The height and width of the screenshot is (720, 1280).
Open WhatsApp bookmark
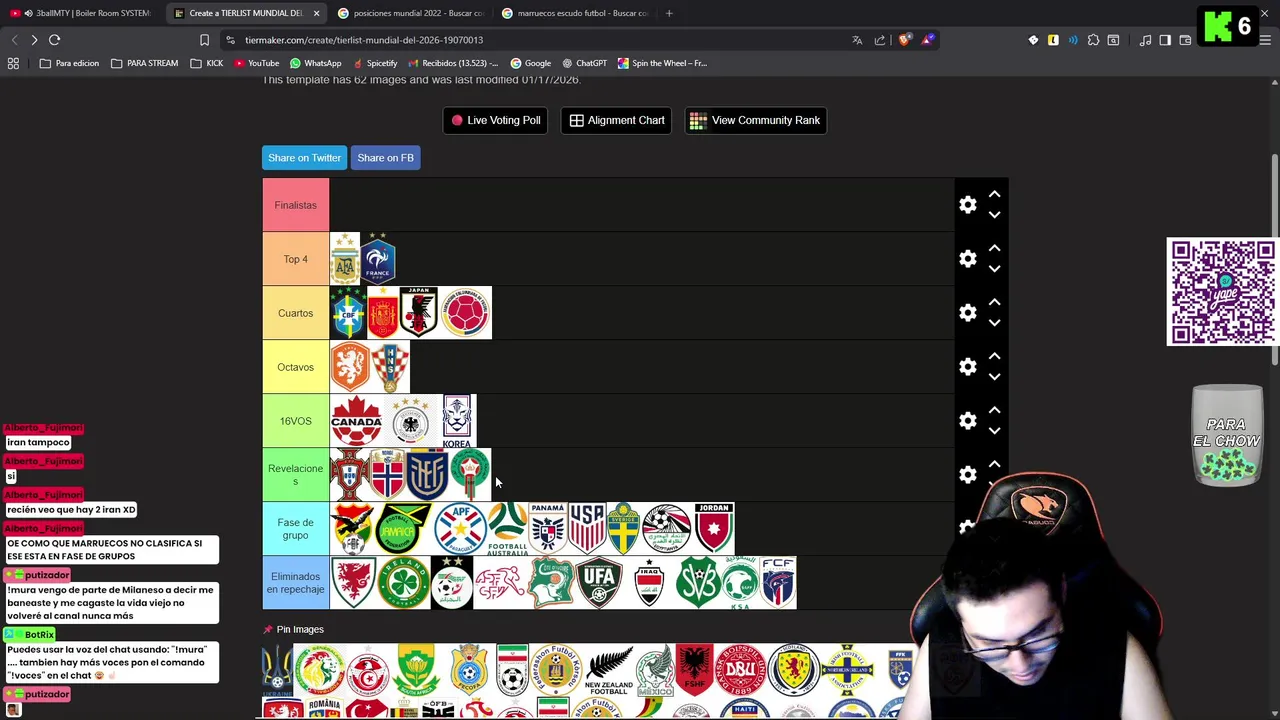(315, 63)
